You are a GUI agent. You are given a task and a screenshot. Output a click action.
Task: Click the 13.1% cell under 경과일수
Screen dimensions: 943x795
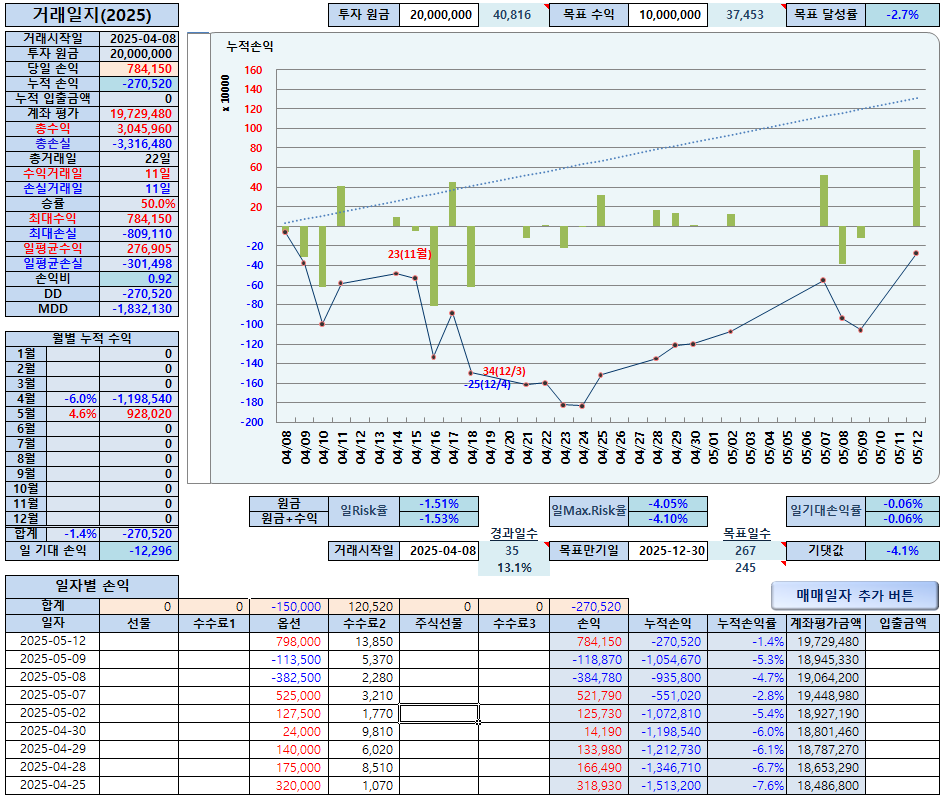(x=514, y=568)
